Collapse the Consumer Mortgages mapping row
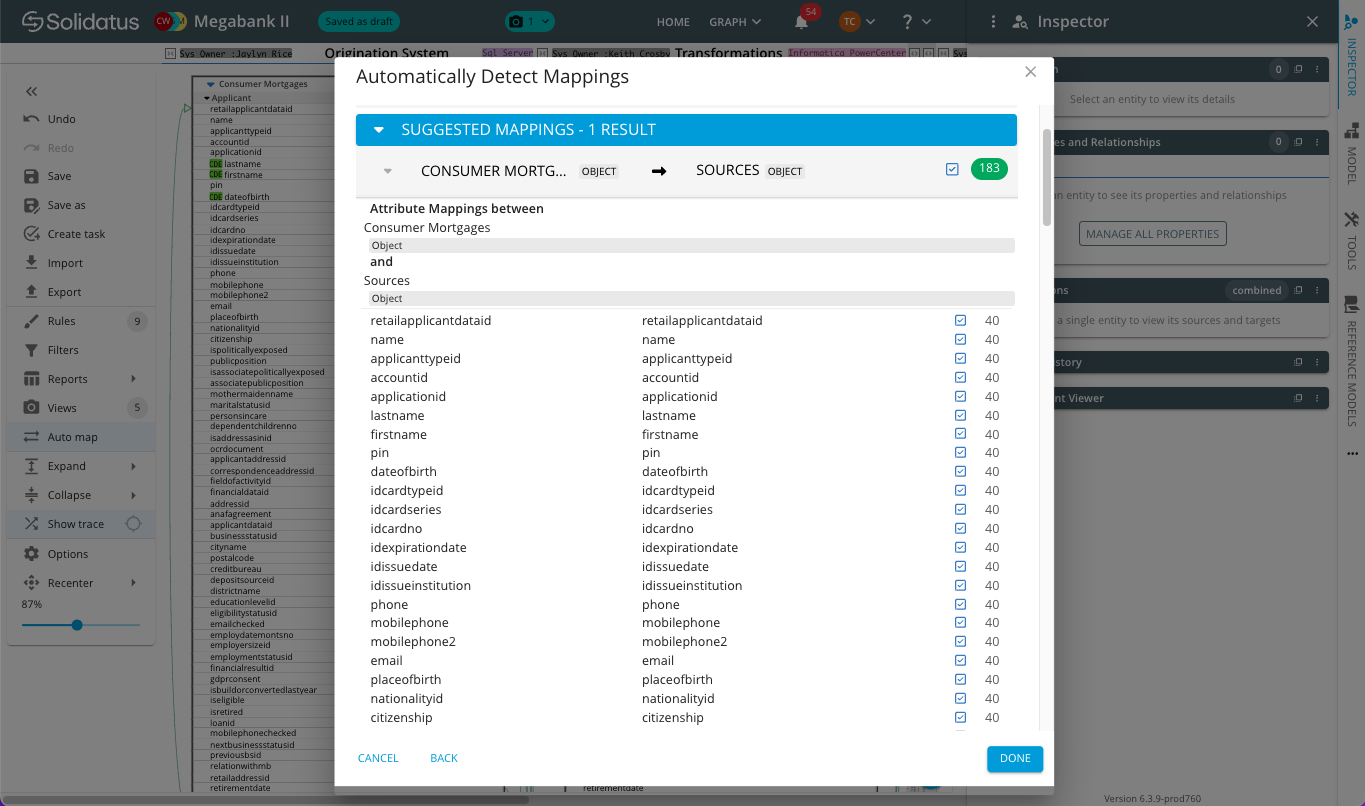 click(388, 171)
